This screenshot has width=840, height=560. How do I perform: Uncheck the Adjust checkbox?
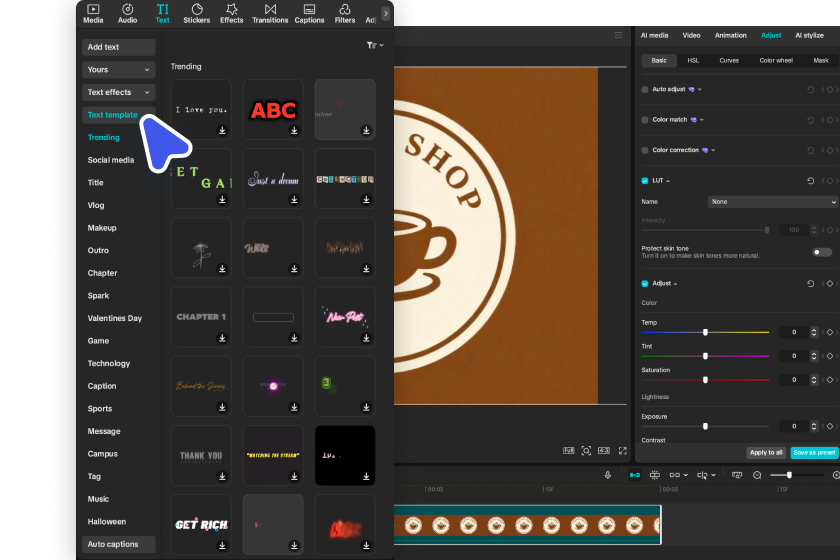click(x=644, y=283)
